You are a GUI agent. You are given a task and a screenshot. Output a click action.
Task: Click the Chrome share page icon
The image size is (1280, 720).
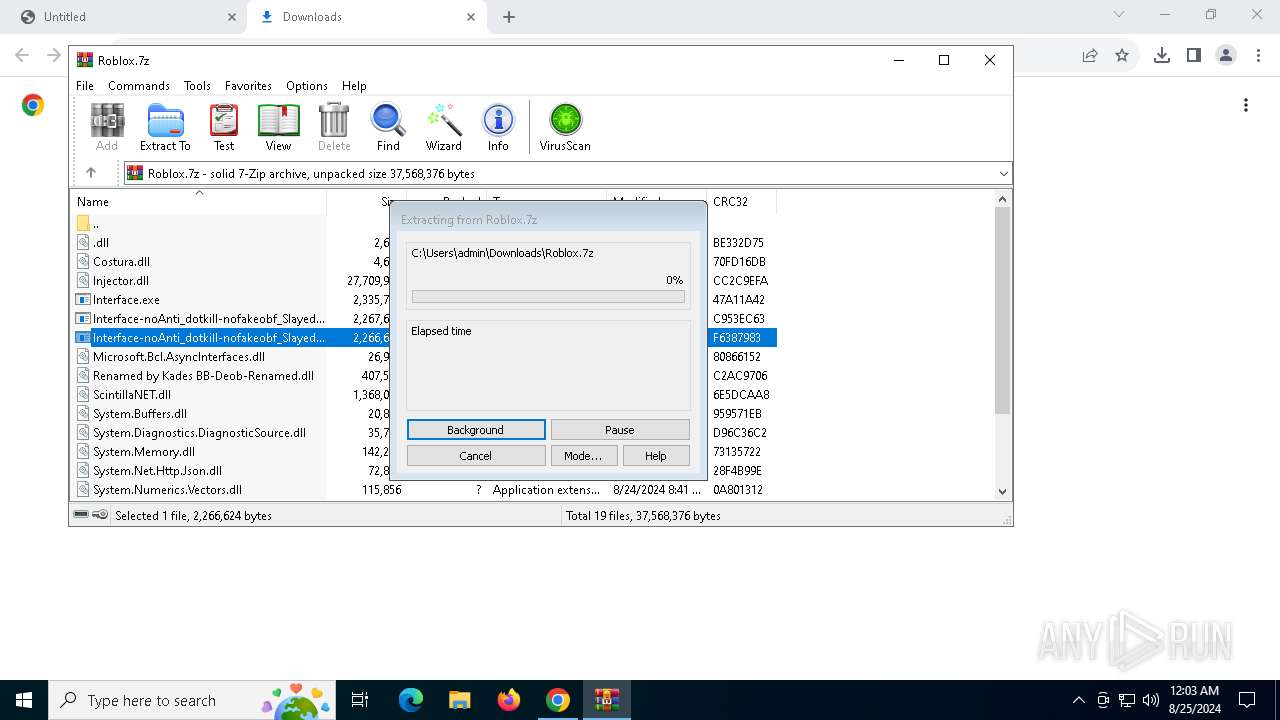[1090, 55]
